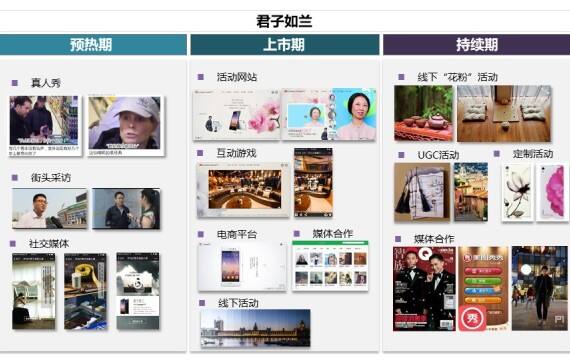Select the 持续期 header banner

coord(476,45)
